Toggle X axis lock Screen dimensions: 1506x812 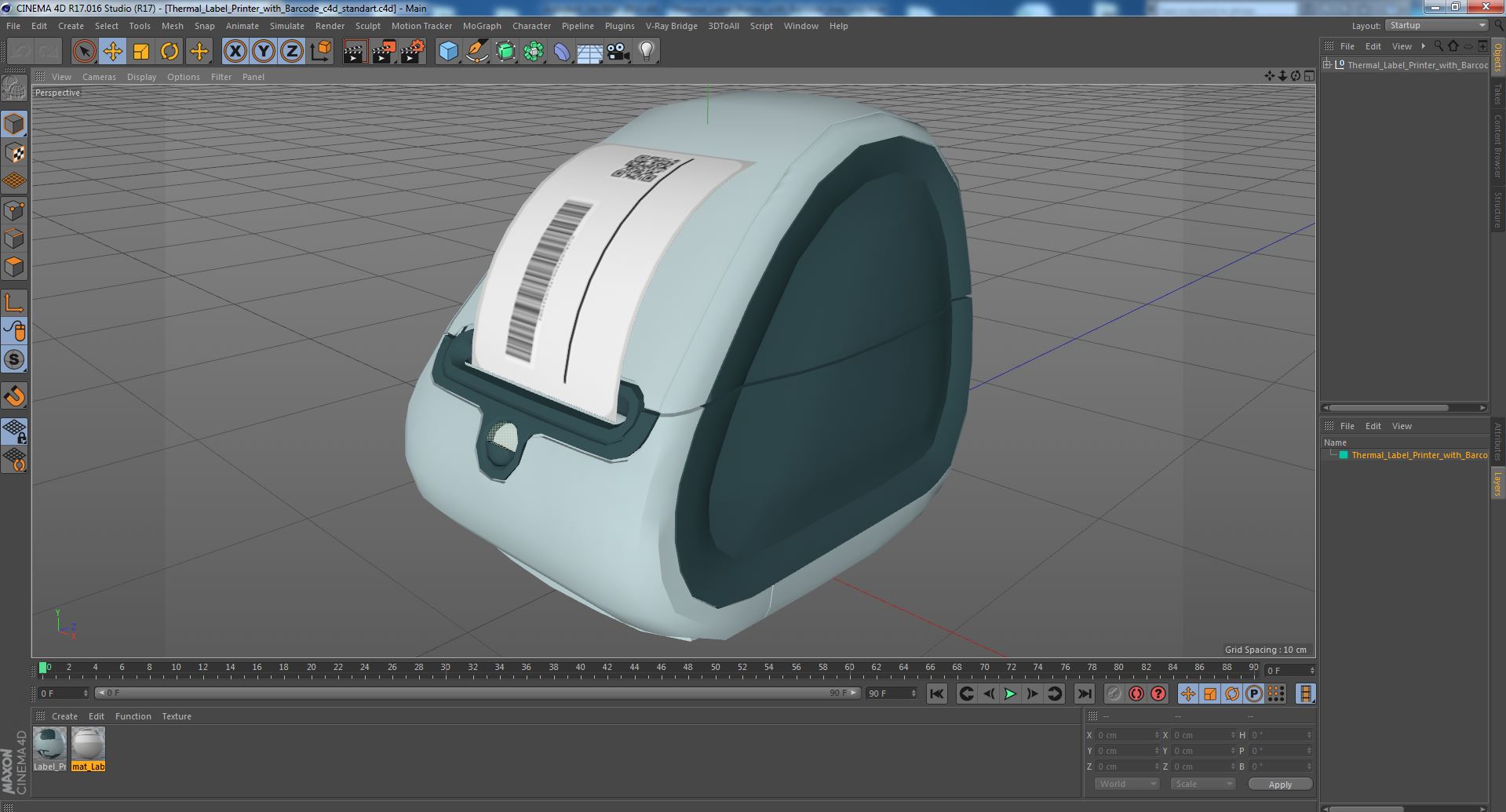pos(235,52)
